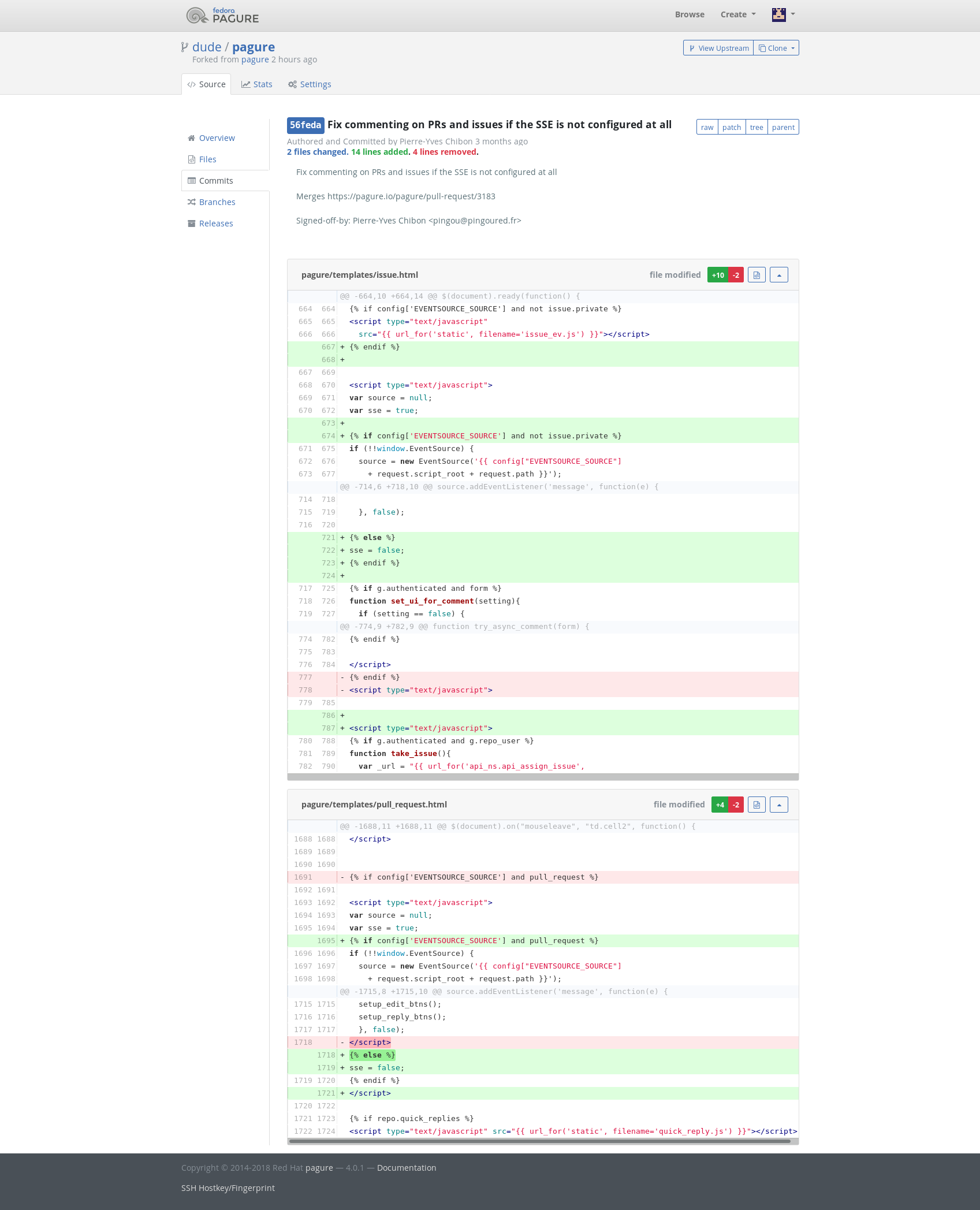This screenshot has height=1210, width=980.
Task: Click the issue.html horizontal scrollbar
Action: 543,777
